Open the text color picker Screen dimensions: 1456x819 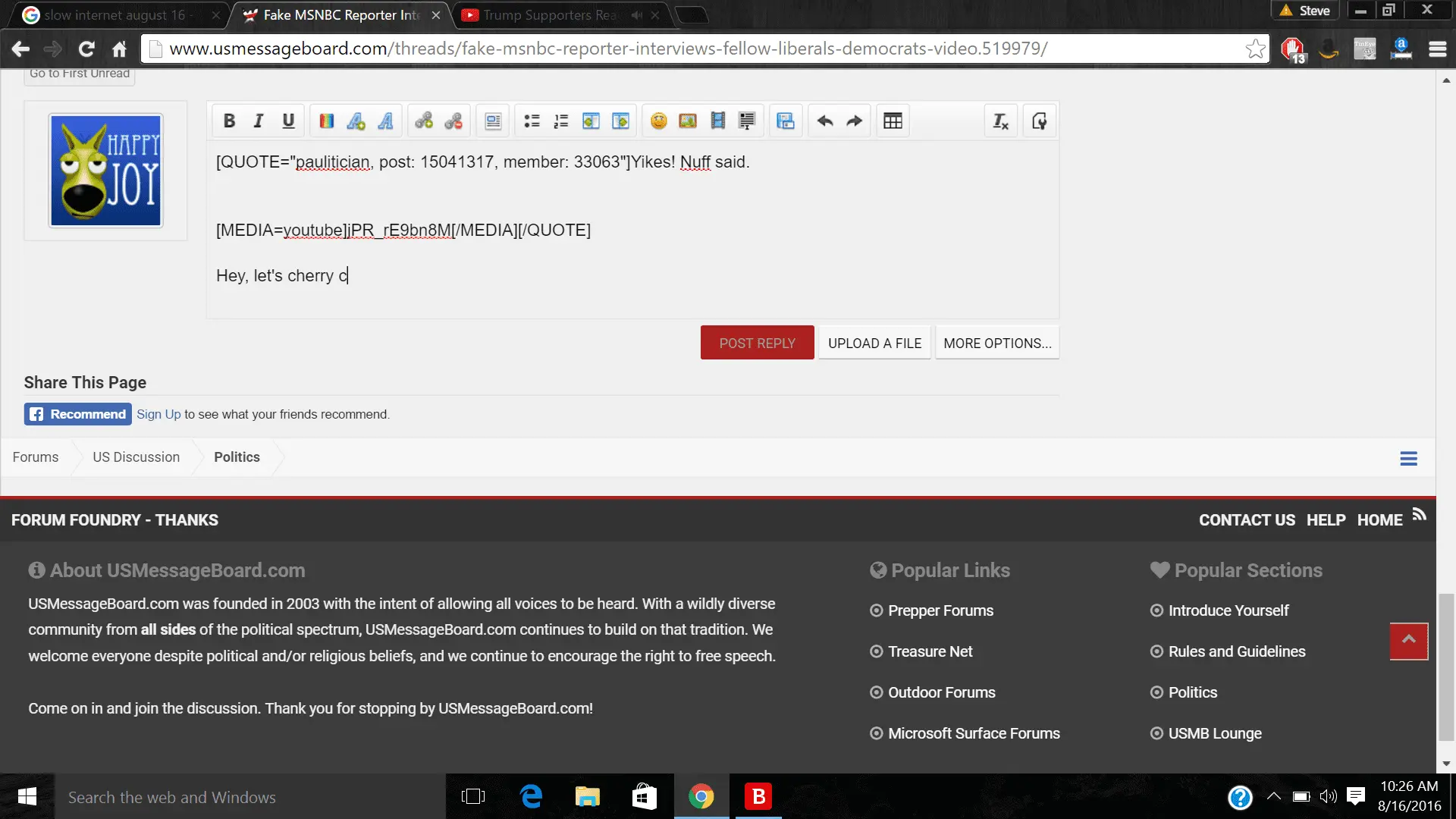pyautogui.click(x=327, y=121)
